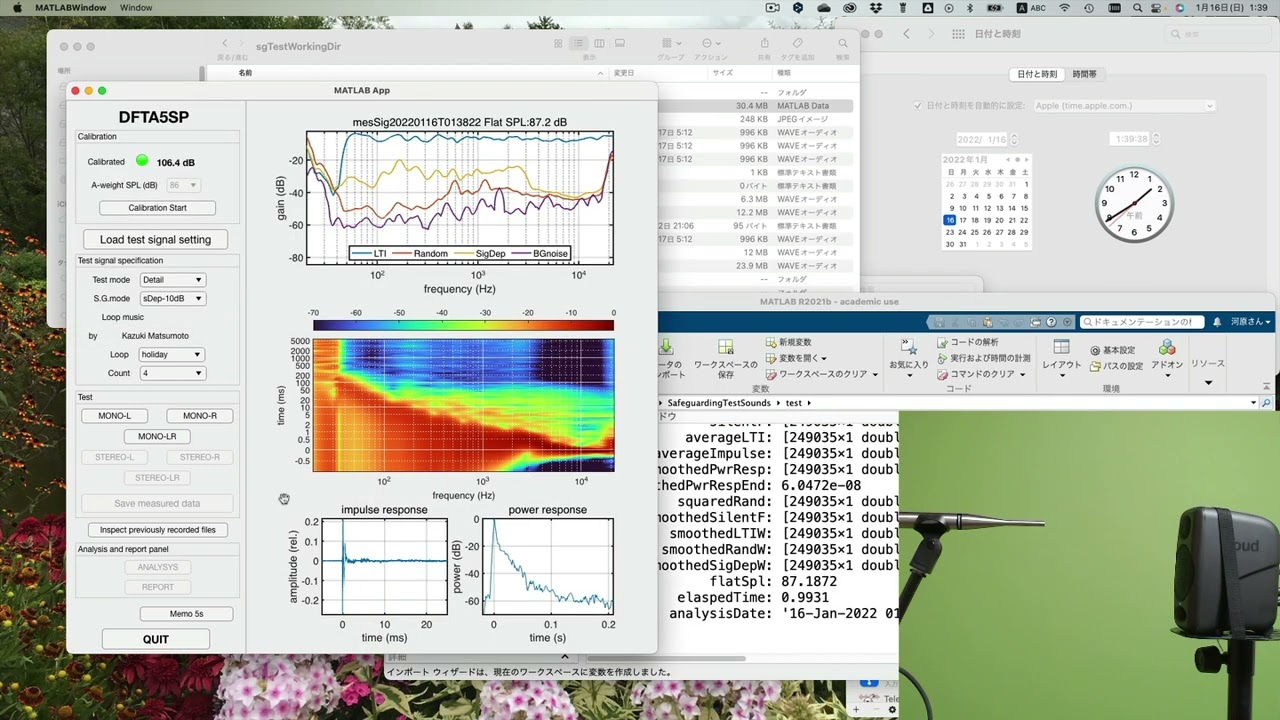
Task: Click Analyze Code (コードの解析) item
Action: point(968,342)
